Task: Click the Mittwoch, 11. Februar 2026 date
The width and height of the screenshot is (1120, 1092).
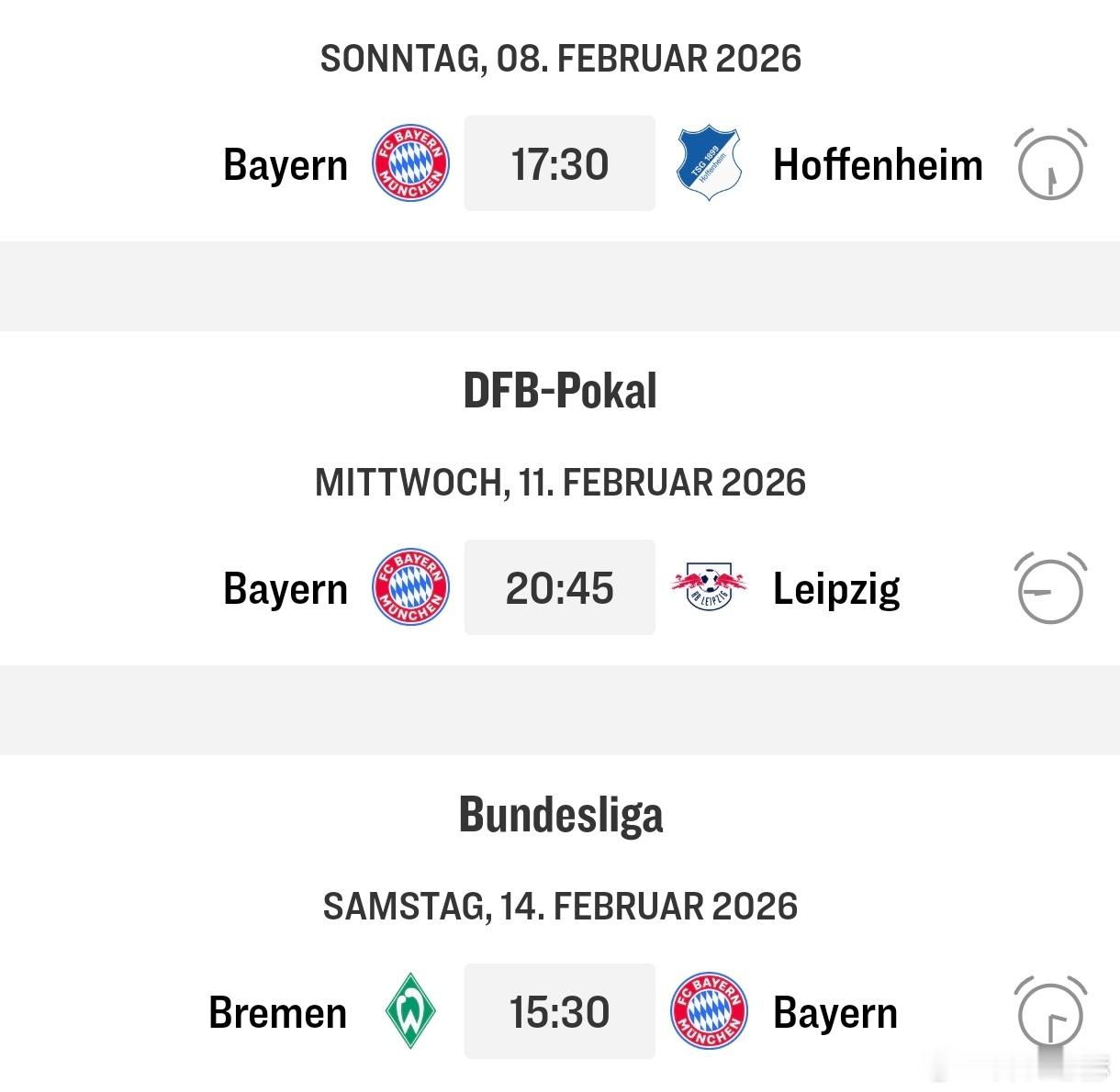Action: (560, 483)
